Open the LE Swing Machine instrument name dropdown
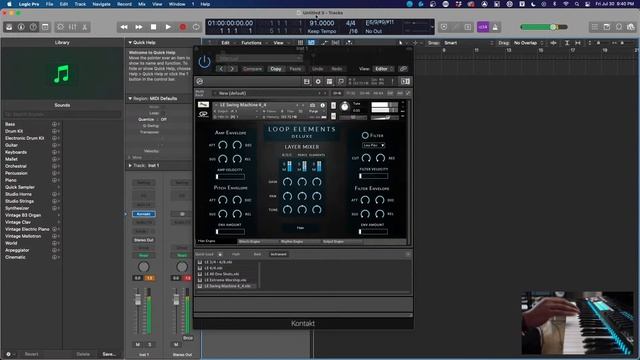Image resolution: width=640 pixels, height=360 pixels. click(259, 105)
